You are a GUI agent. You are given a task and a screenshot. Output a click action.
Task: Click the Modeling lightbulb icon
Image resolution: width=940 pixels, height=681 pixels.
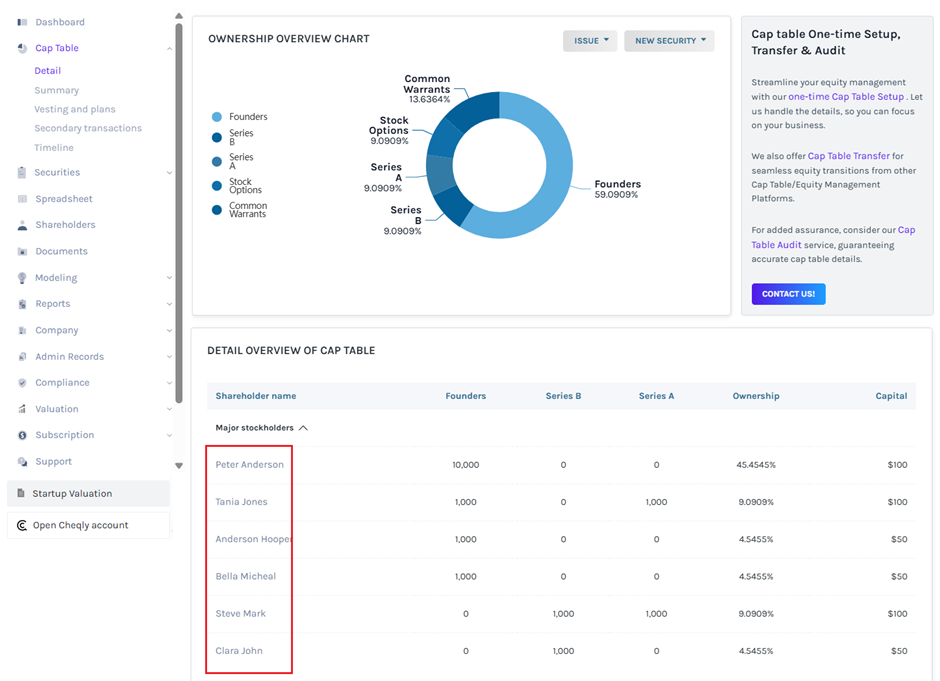tap(22, 278)
